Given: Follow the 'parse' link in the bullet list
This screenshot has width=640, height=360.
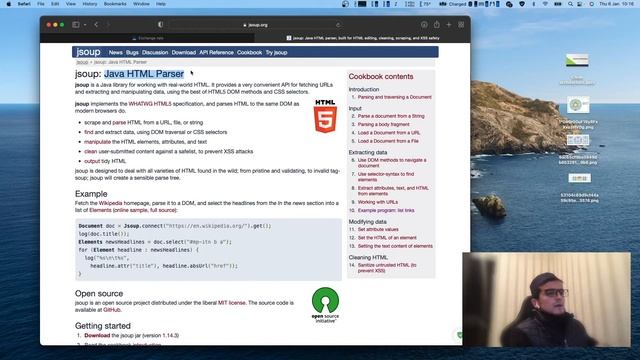Looking at the screenshot, I should pos(119,122).
